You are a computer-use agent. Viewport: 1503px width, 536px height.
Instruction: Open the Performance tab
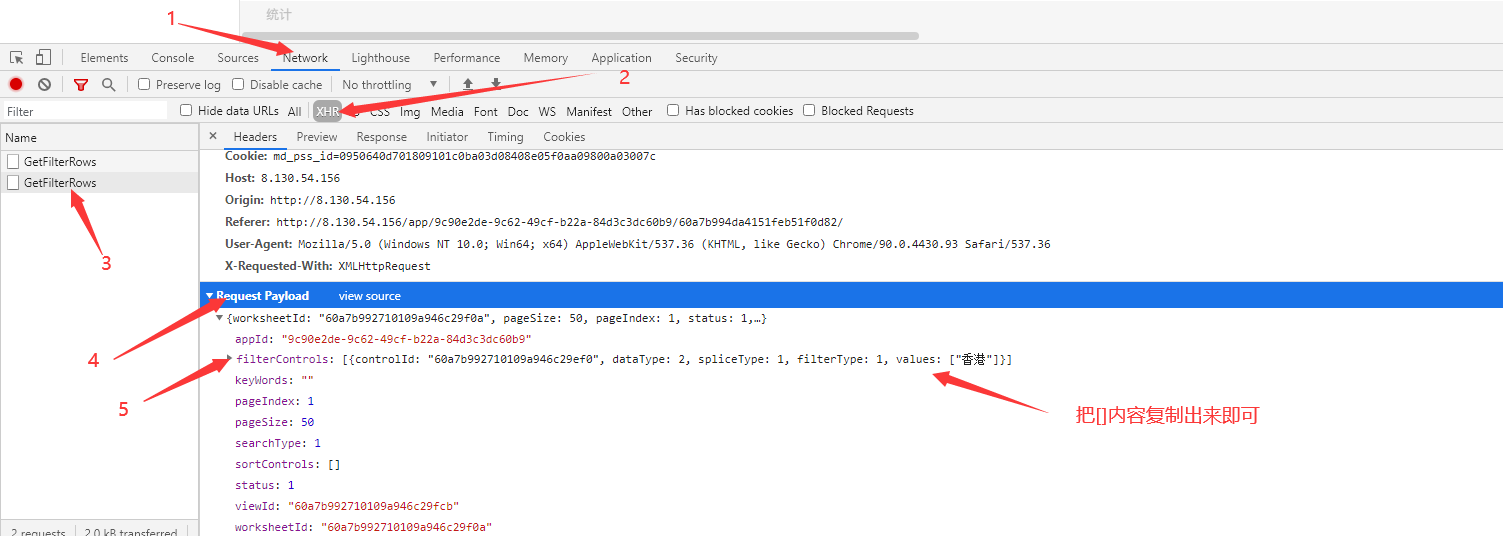(467, 58)
